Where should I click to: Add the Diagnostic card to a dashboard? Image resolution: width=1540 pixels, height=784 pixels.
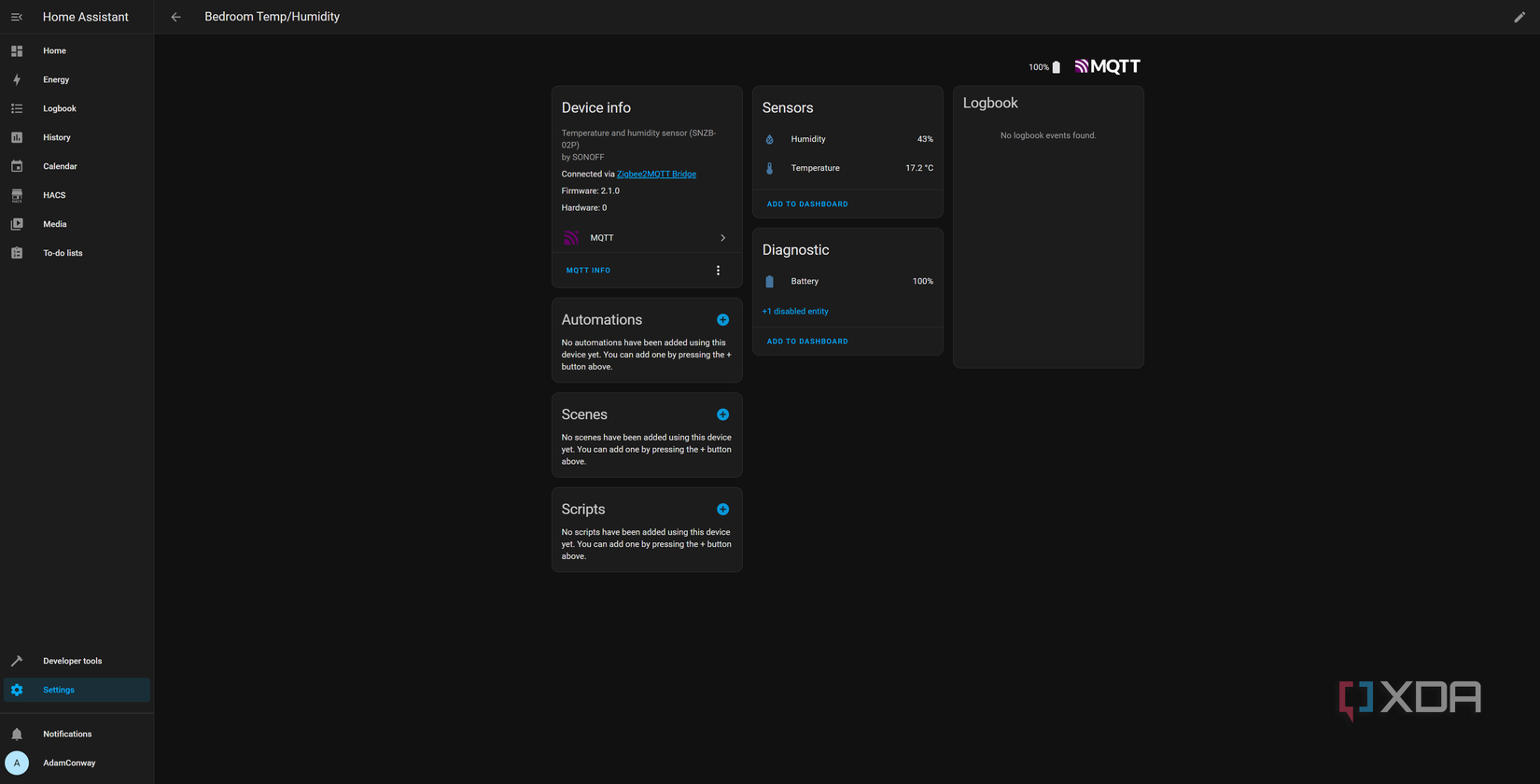807,342
